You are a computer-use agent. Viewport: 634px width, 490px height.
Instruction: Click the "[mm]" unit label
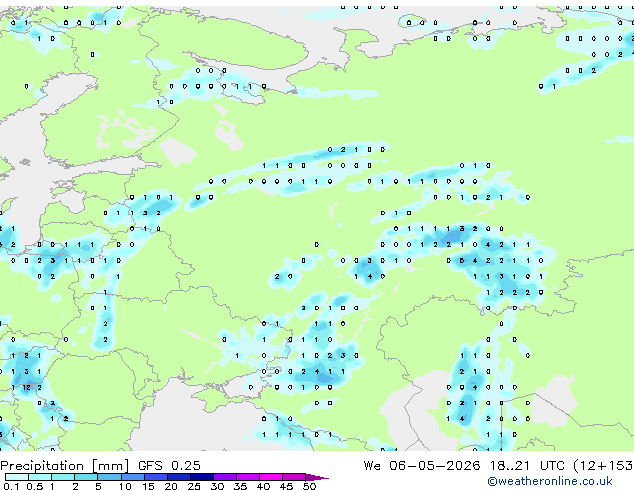[x=110, y=466]
